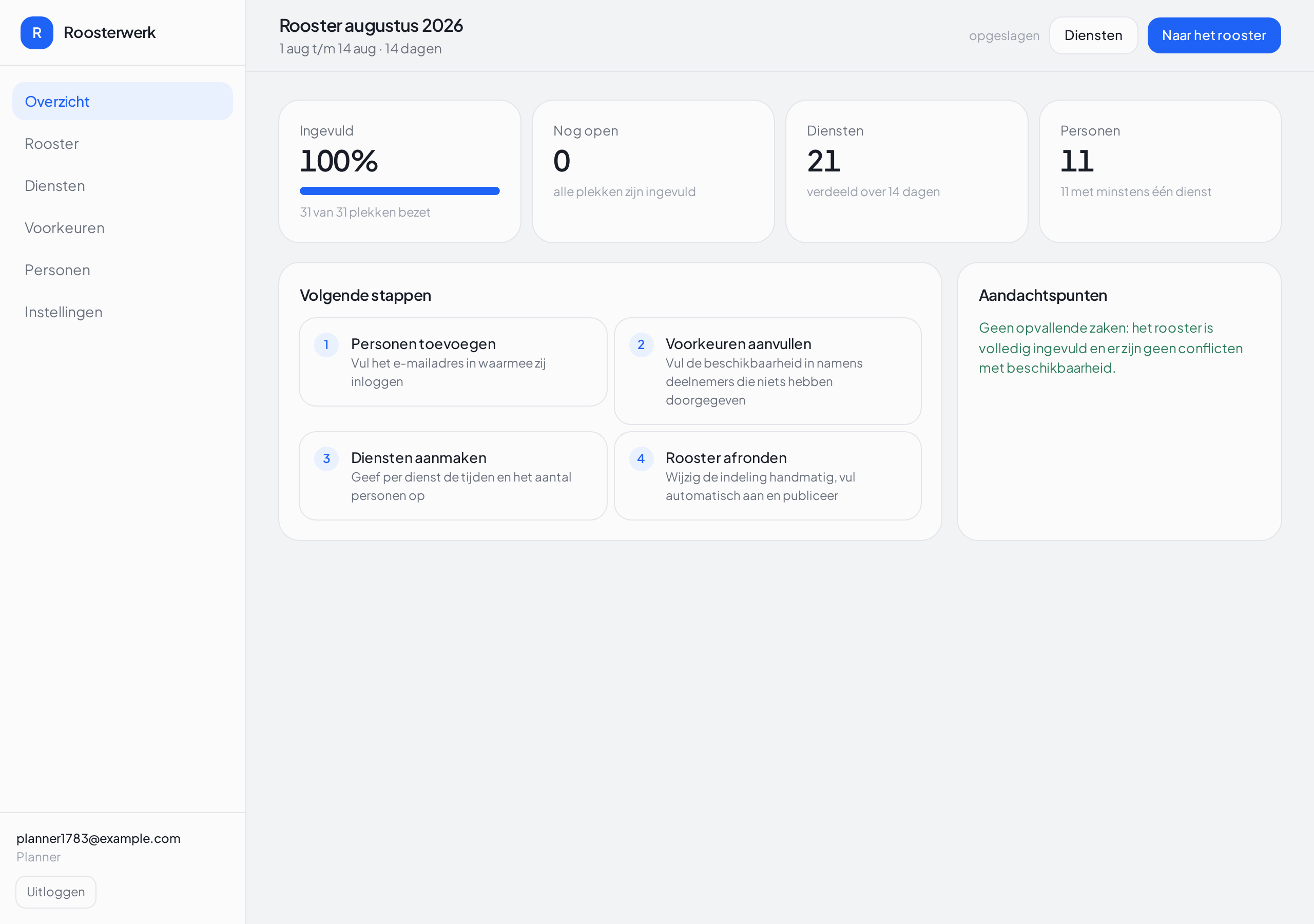Click the Uitloggen button
Image resolution: width=1314 pixels, height=924 pixels.
click(x=55, y=892)
